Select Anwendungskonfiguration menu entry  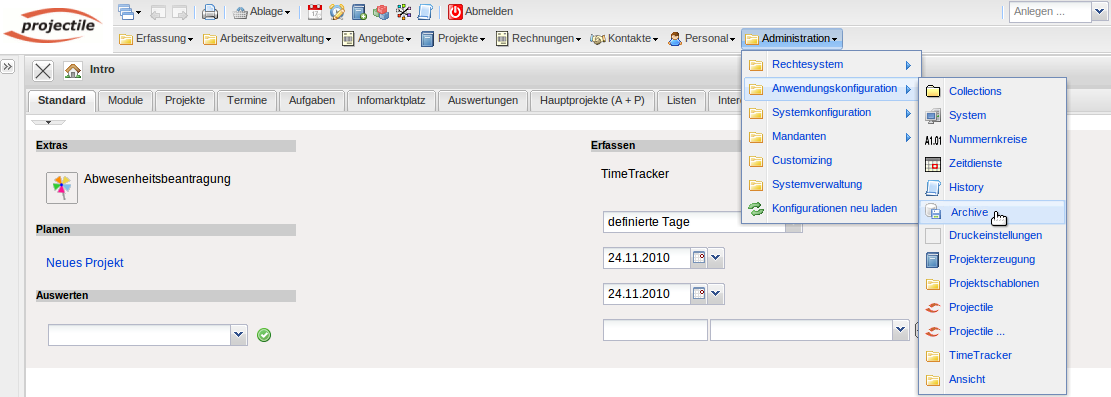tap(831, 89)
